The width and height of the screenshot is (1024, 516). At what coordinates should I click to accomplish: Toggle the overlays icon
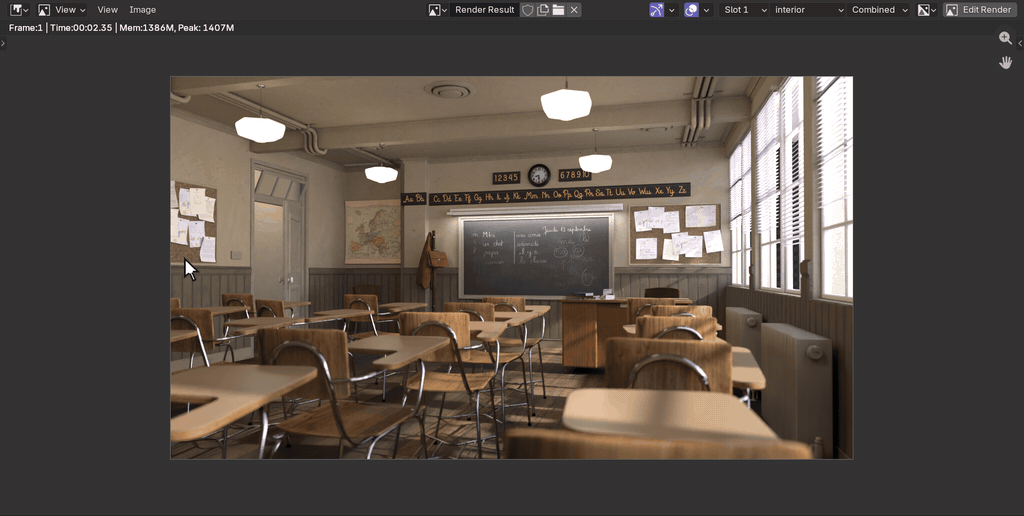pos(692,10)
